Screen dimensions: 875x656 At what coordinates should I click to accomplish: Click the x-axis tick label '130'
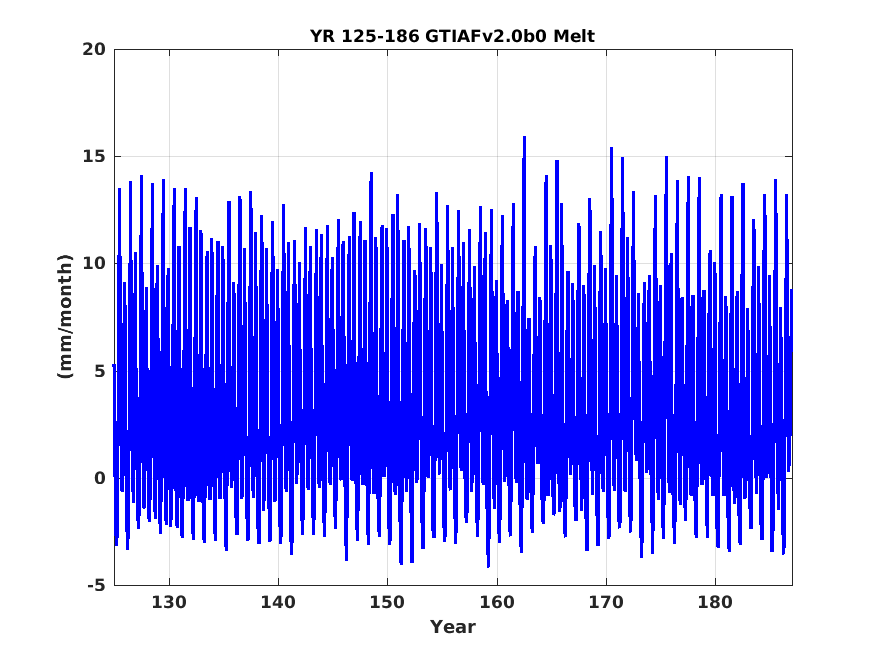(x=169, y=602)
